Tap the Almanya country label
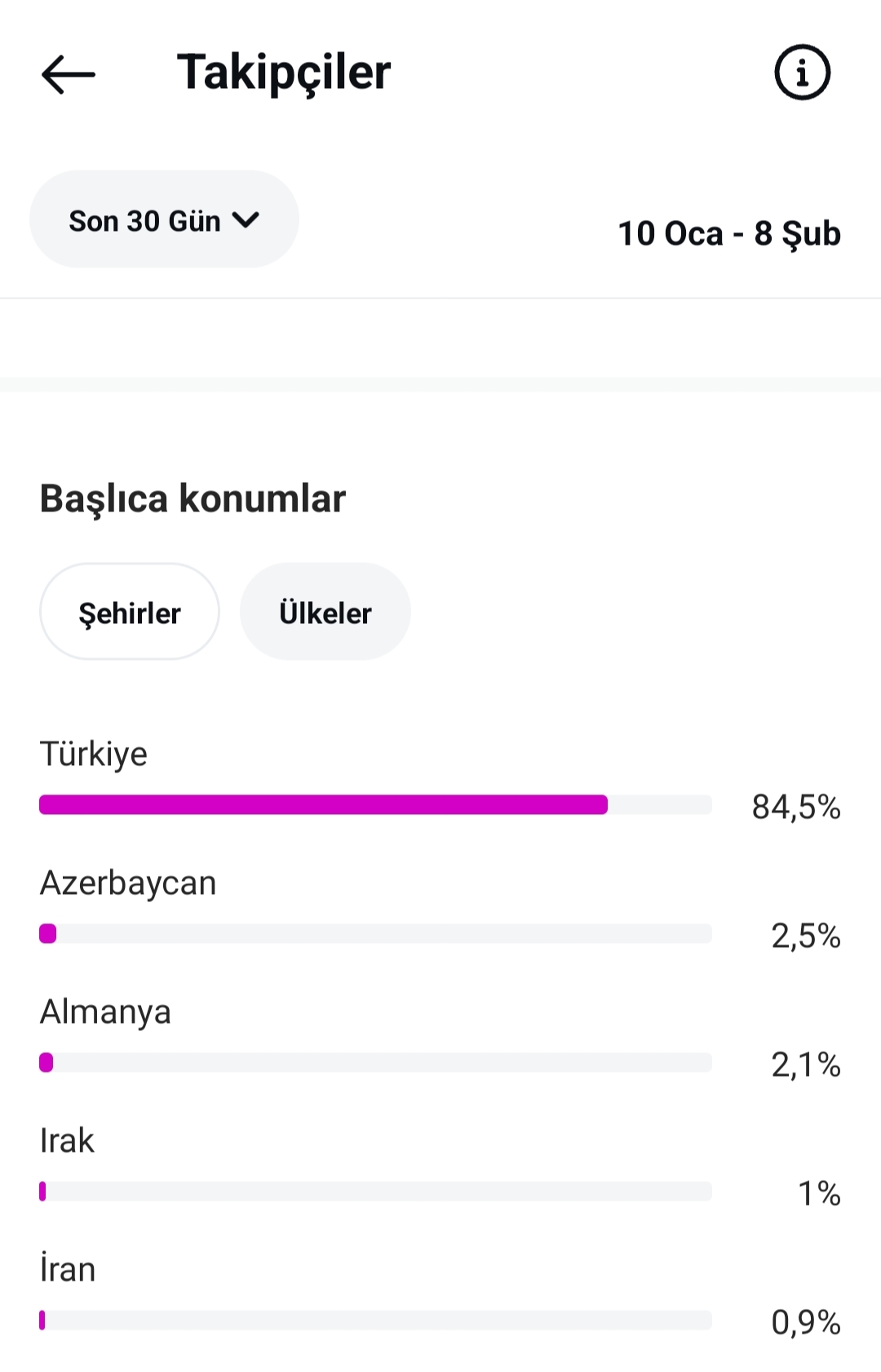 (x=106, y=1012)
